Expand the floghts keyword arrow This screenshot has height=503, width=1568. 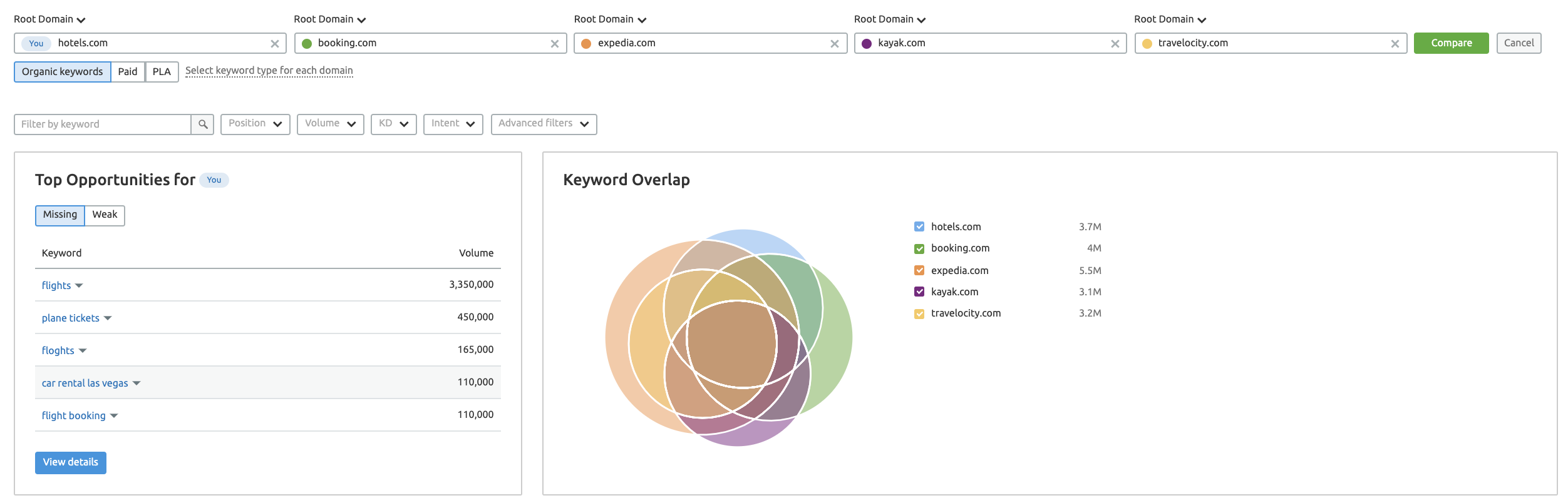click(x=83, y=351)
